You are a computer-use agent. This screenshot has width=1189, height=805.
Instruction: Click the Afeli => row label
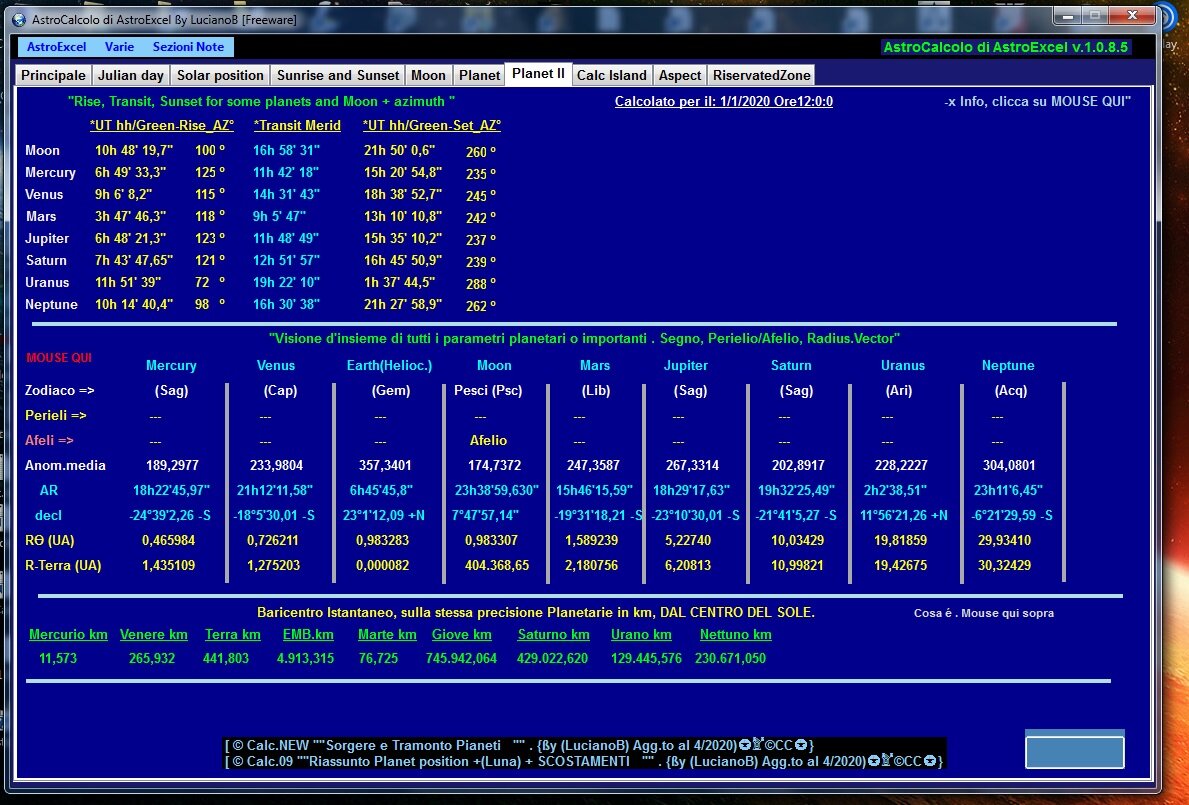coord(49,440)
